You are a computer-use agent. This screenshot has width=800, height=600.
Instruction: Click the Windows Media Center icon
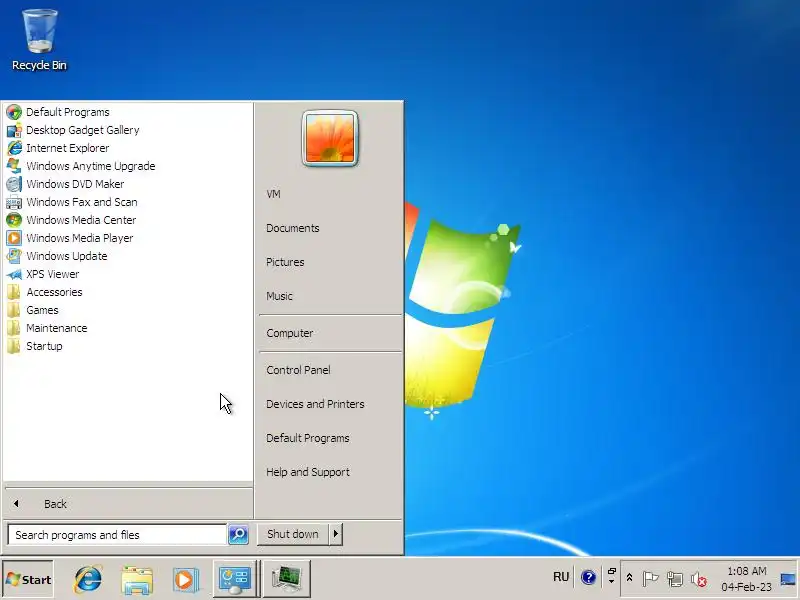click(x=14, y=220)
